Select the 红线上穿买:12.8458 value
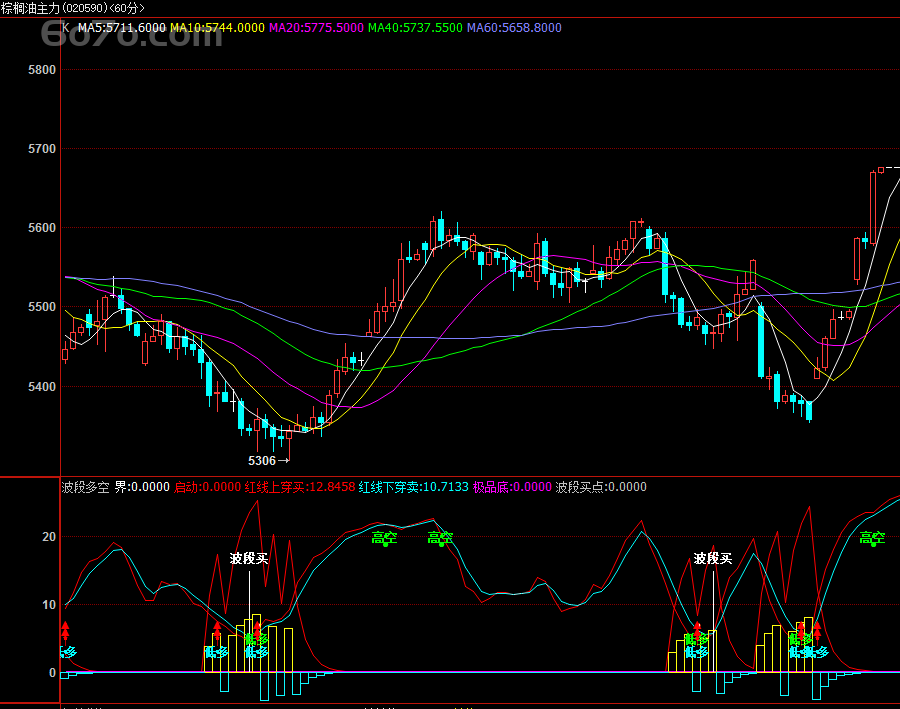 tap(300, 487)
